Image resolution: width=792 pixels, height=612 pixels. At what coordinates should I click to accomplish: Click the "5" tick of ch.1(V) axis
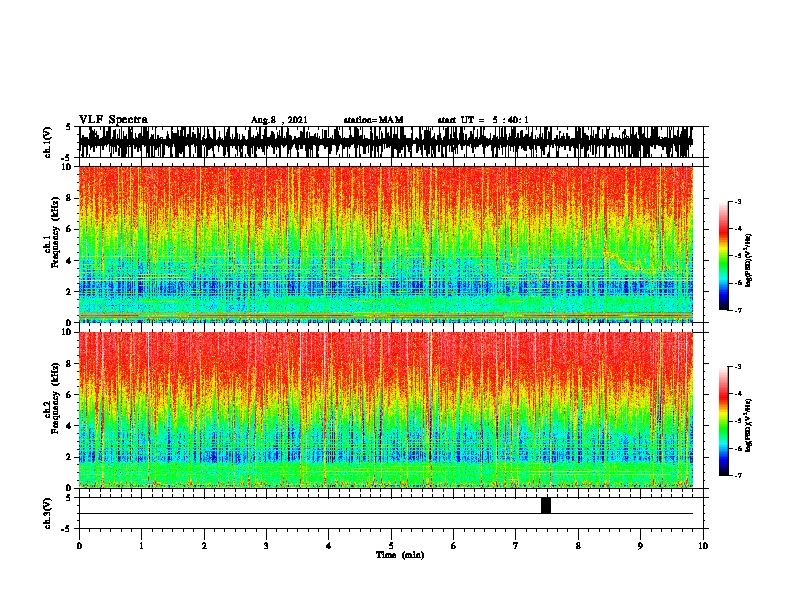click(x=68, y=127)
